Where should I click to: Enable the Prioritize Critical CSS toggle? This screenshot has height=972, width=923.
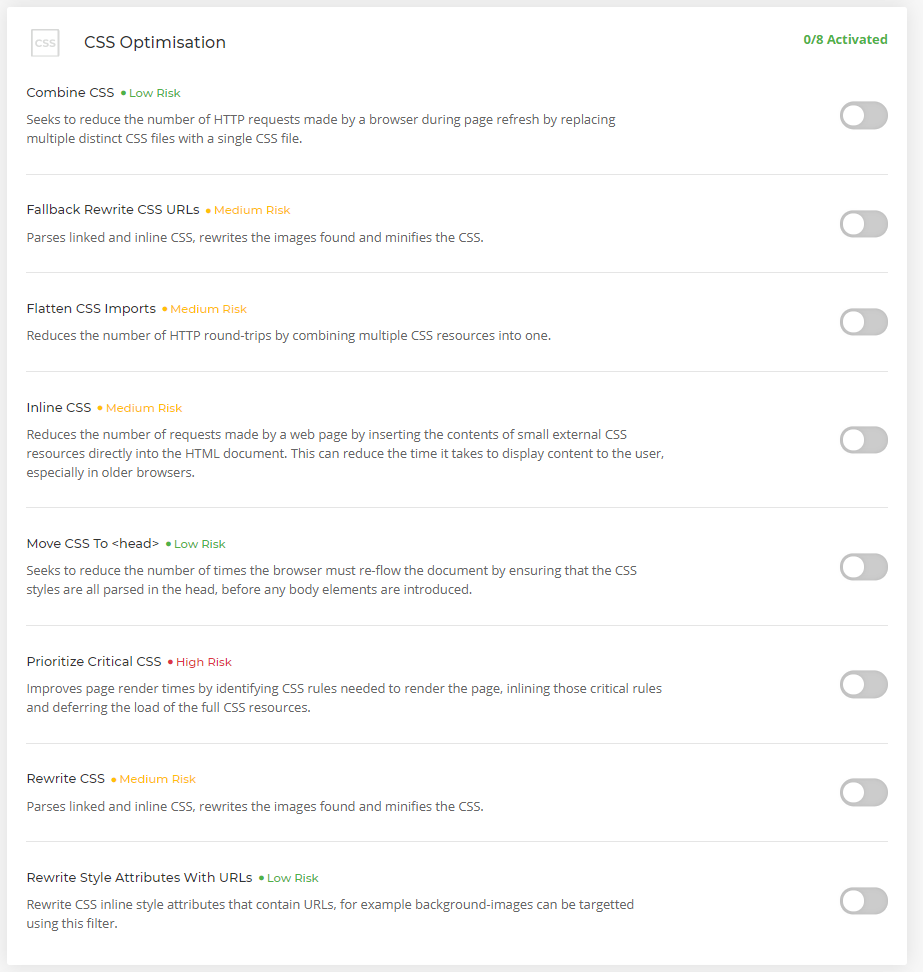point(863,684)
